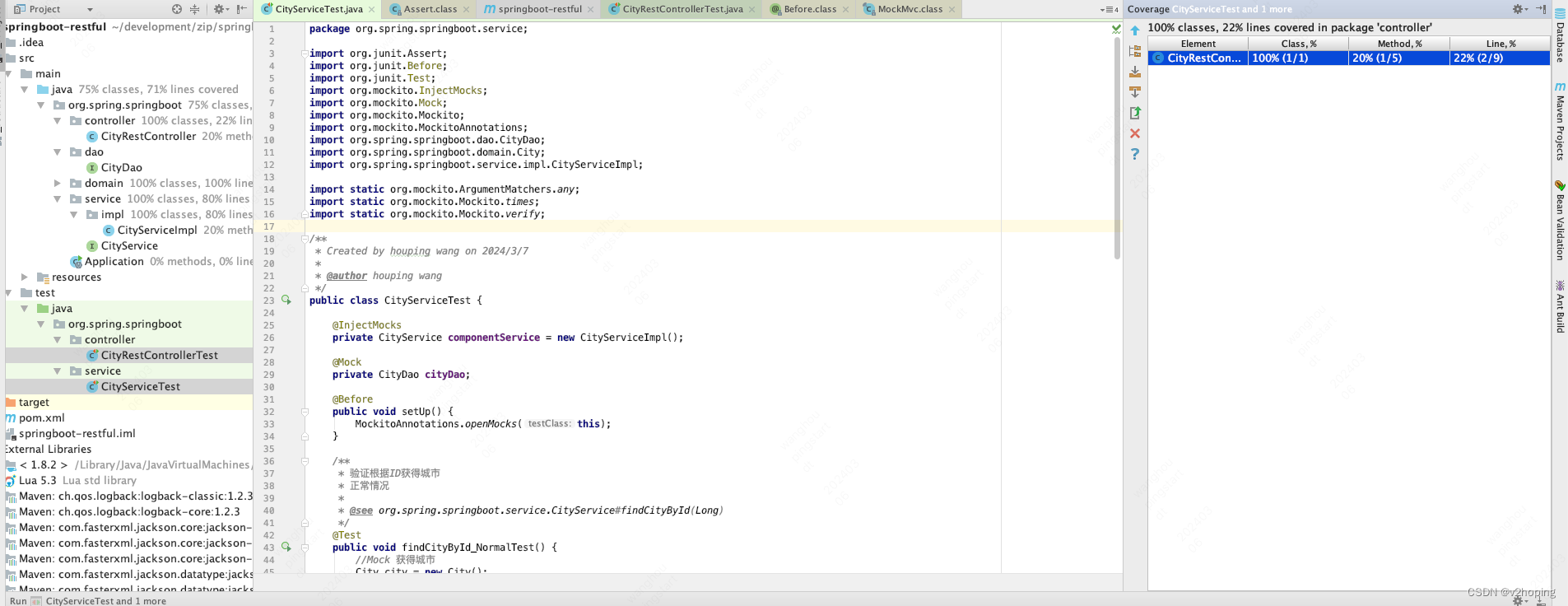This screenshot has width=1568, height=606.
Task: Expand the resources folder node
Action: coord(25,277)
